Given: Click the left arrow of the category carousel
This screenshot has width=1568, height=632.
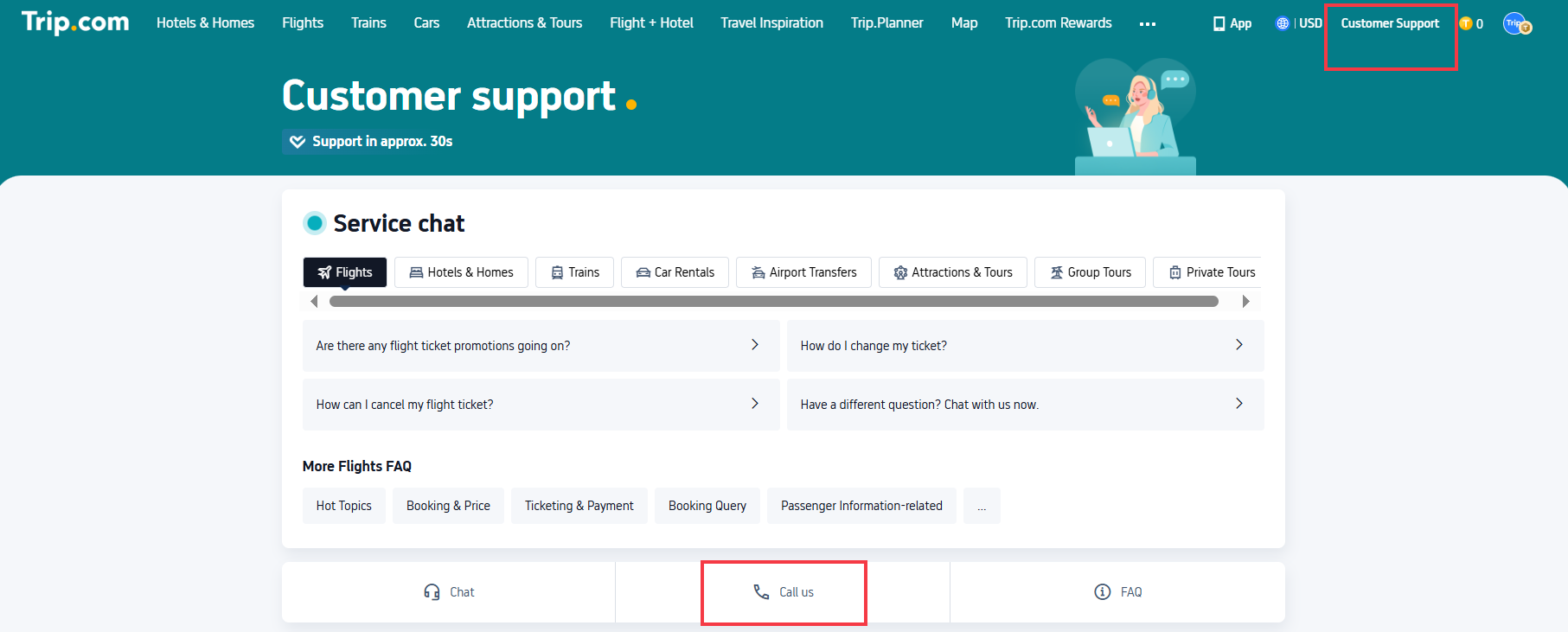Looking at the screenshot, I should [x=314, y=301].
